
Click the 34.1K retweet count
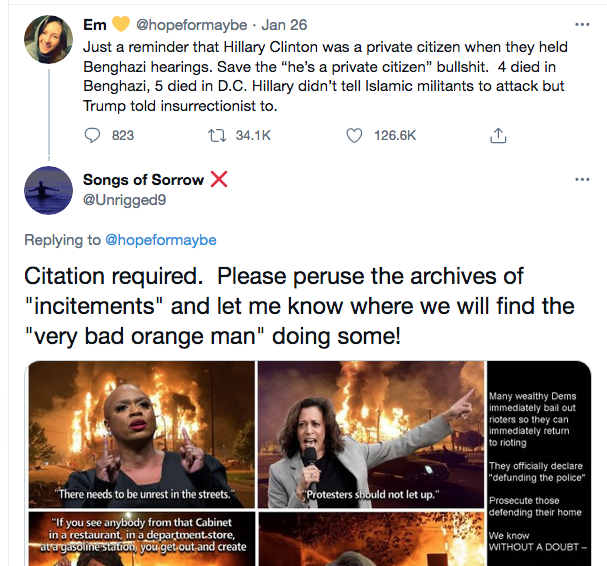click(253, 135)
